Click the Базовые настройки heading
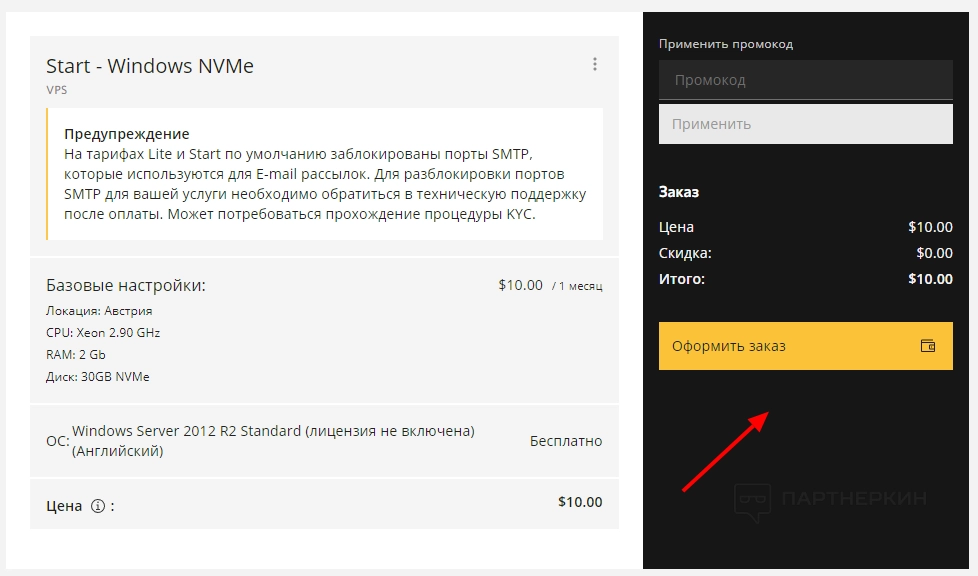The image size is (978, 576). (125, 285)
